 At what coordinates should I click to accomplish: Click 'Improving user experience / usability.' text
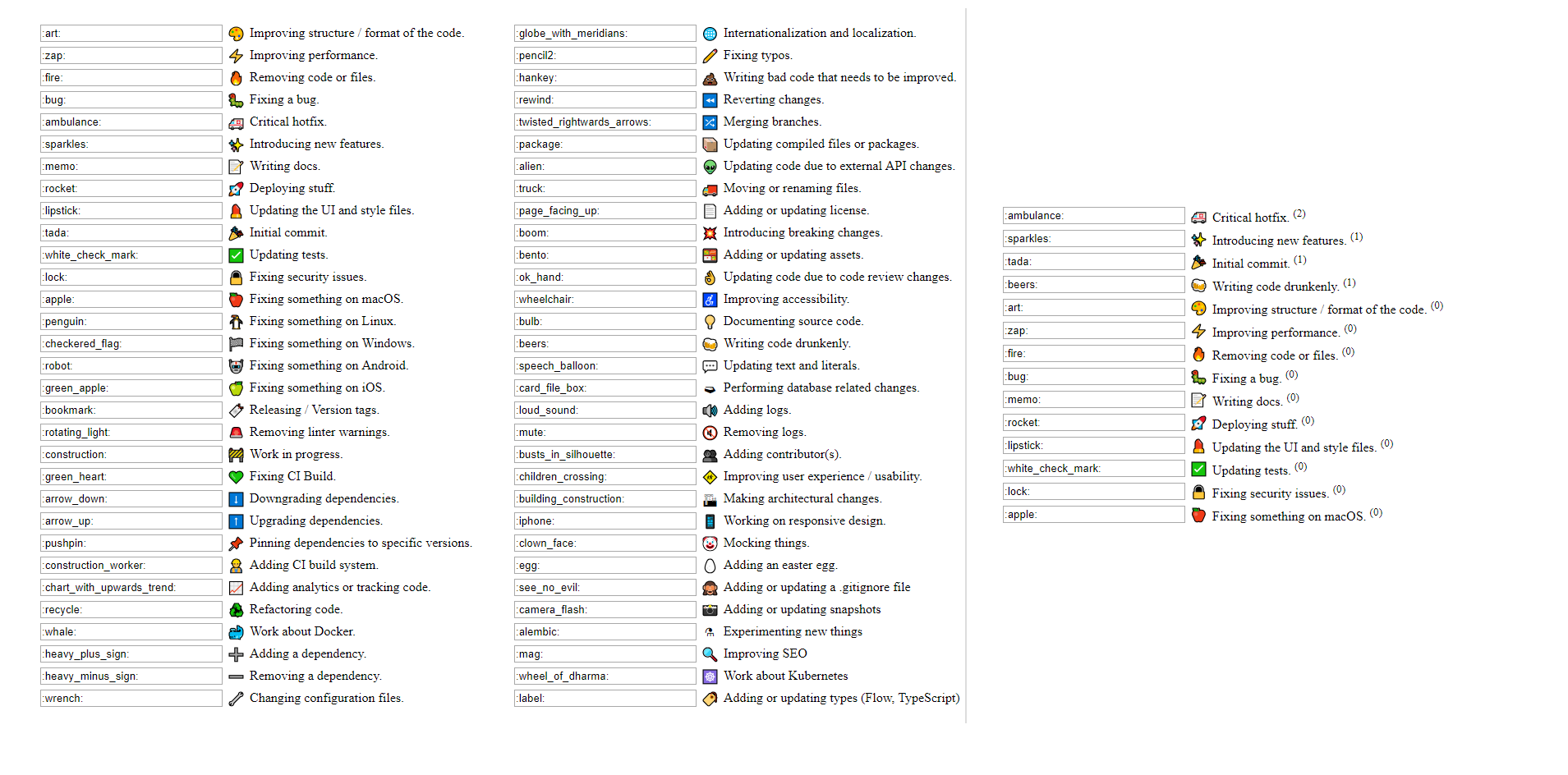coord(823,477)
